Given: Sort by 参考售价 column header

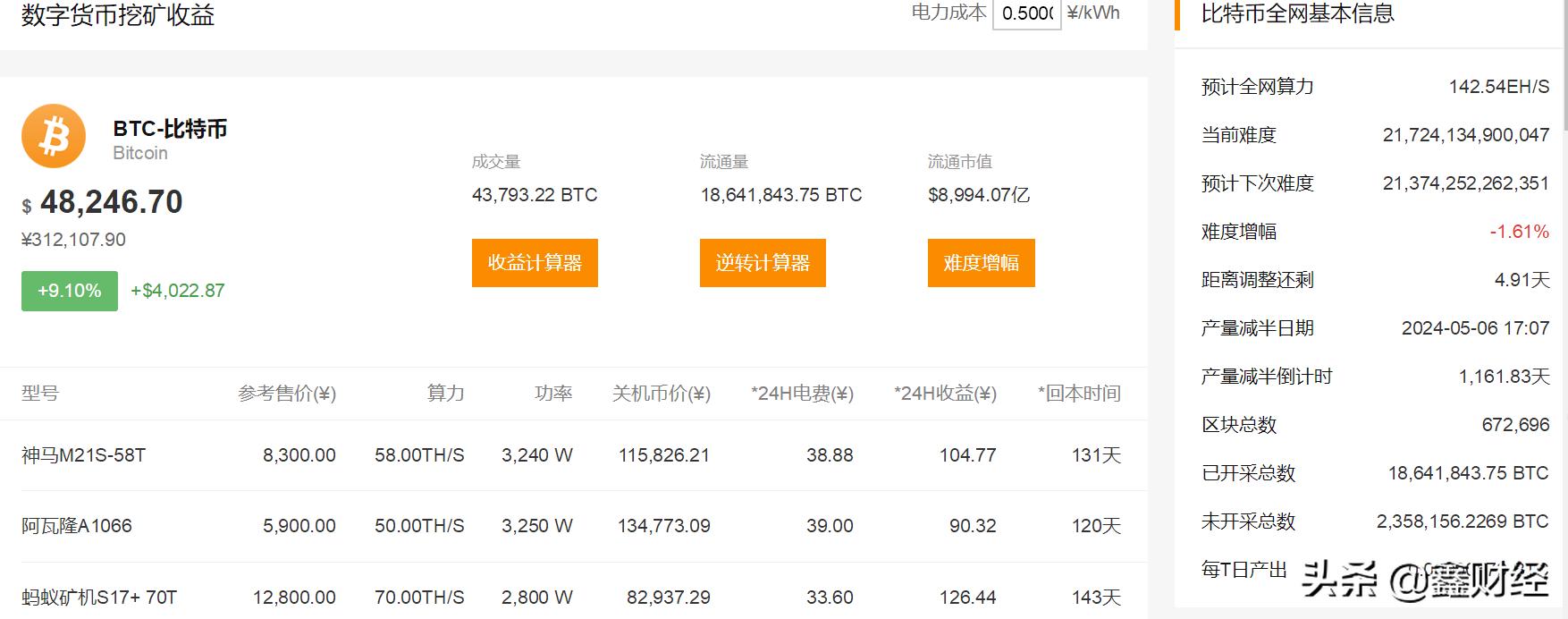Looking at the screenshot, I should coord(287,394).
